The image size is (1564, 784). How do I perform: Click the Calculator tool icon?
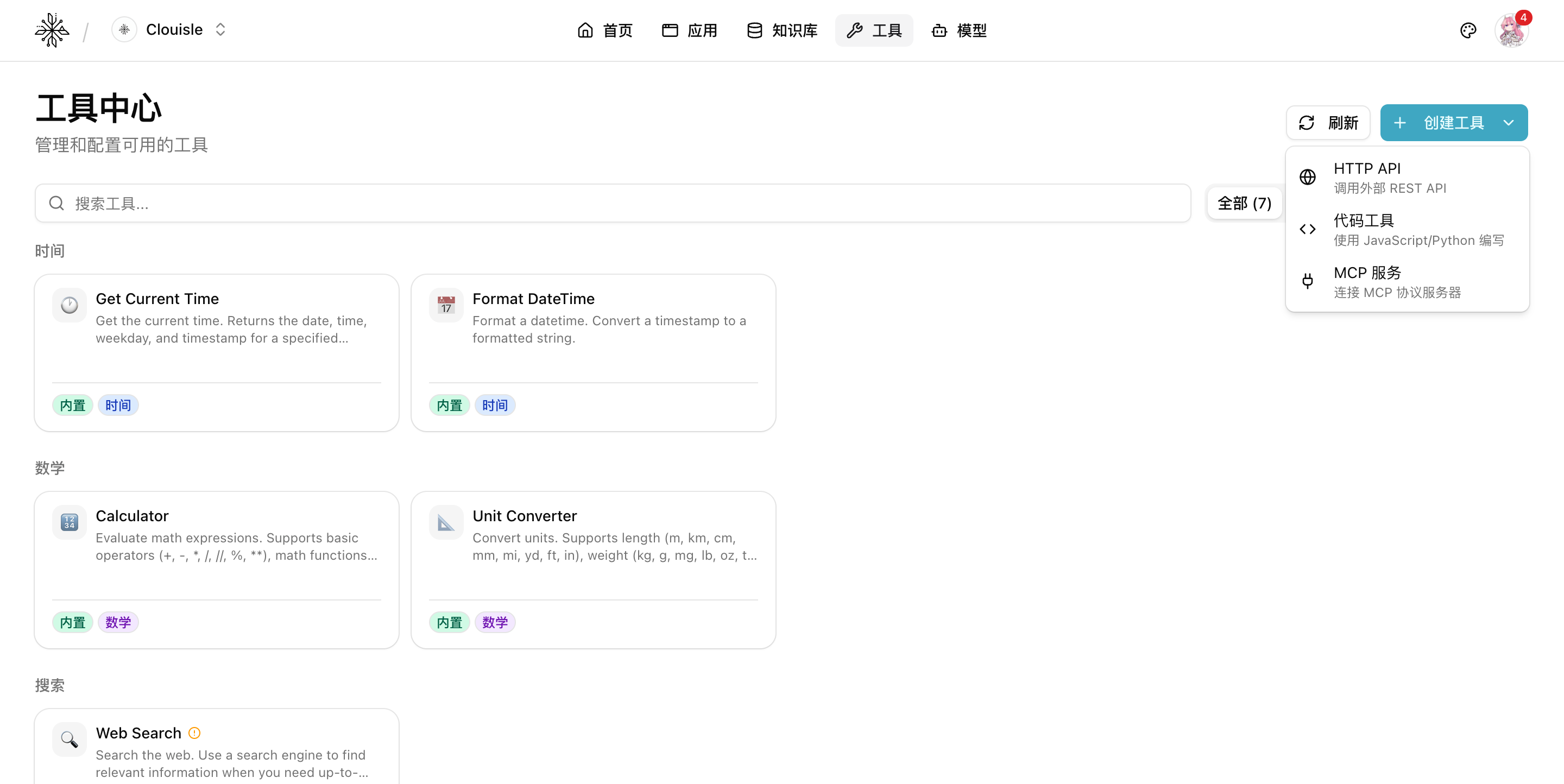[x=69, y=522]
